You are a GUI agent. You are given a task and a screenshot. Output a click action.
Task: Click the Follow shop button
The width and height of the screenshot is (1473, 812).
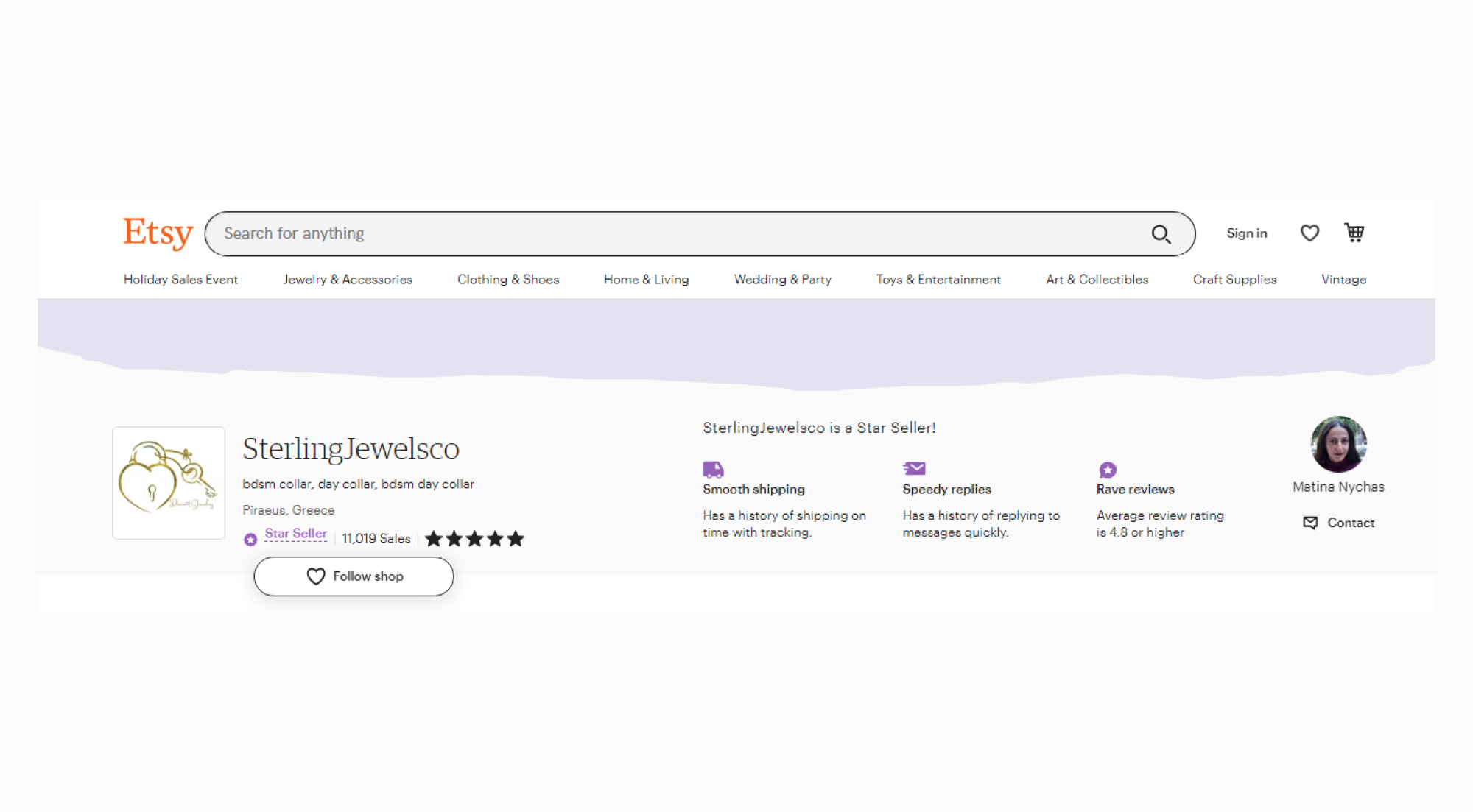click(x=354, y=576)
